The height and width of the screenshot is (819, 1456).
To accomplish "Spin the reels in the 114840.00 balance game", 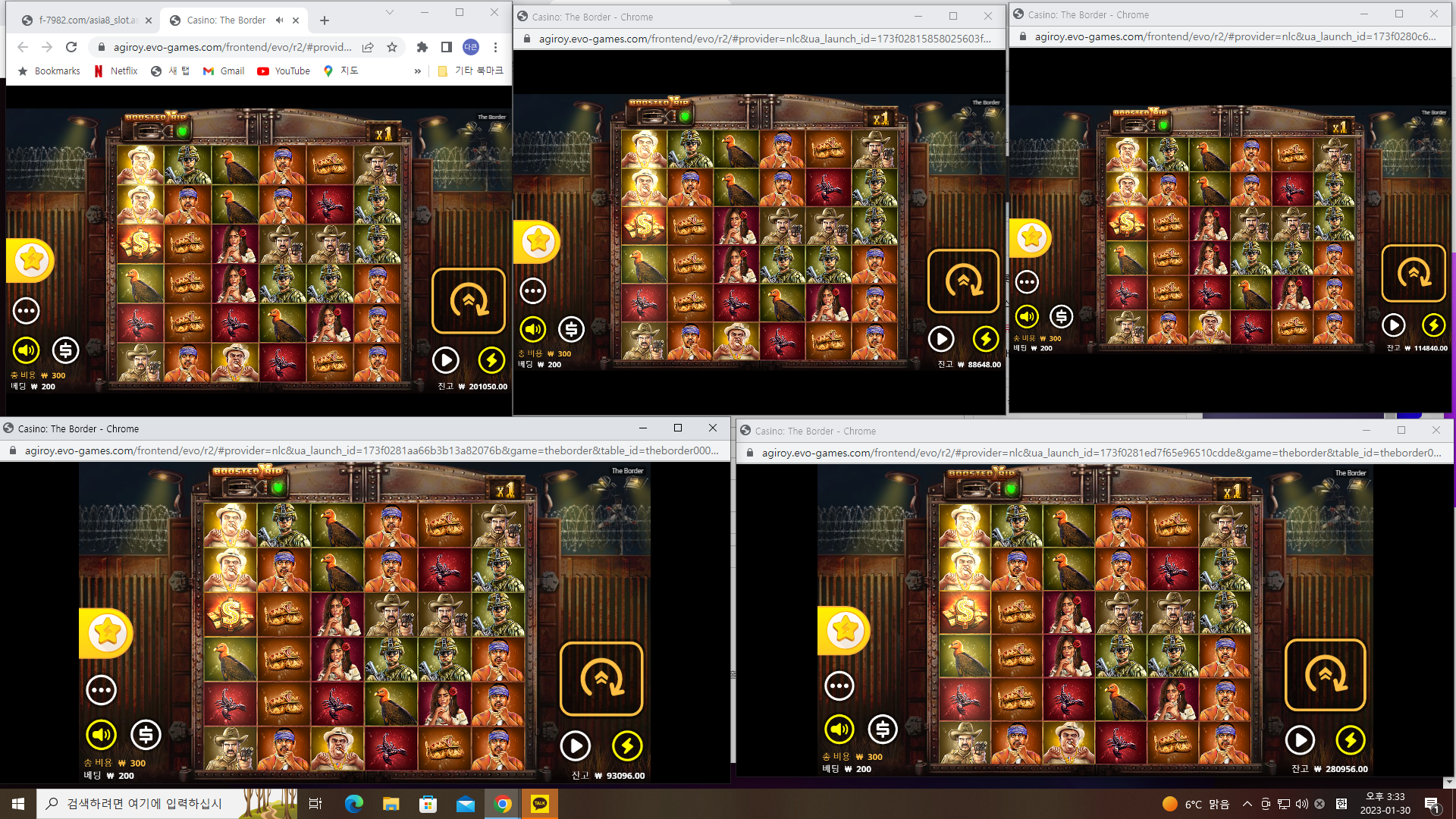I will click(x=1414, y=273).
